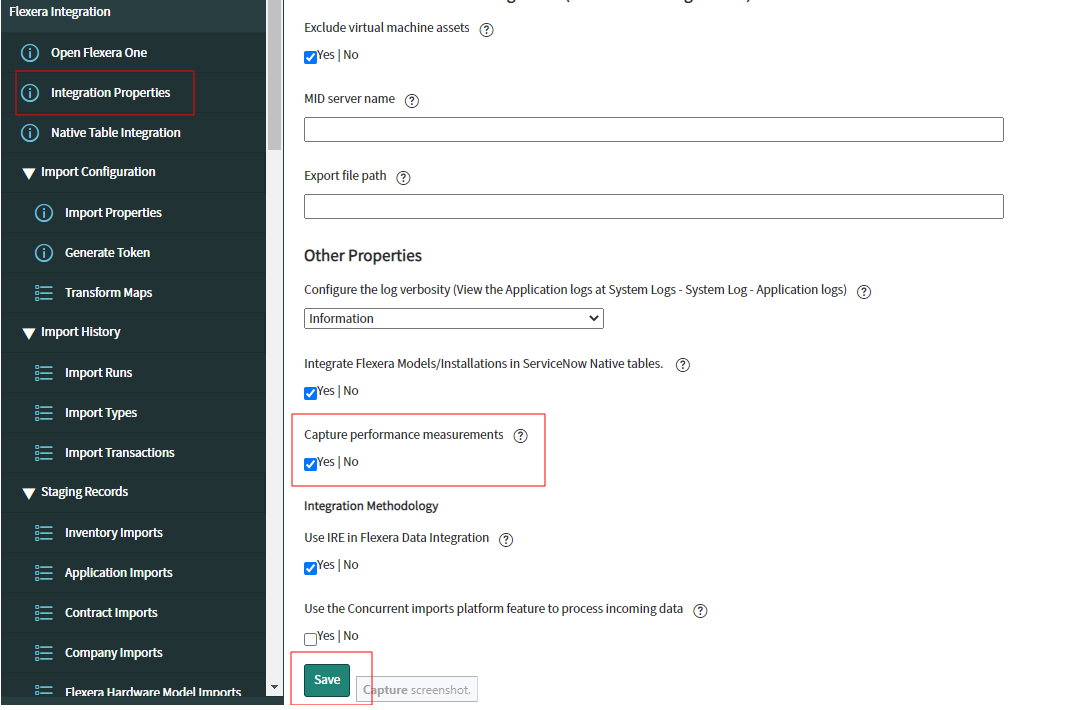Viewport: 1068px width, 710px height.
Task: Disable Integrate Flexera Models in Native tables
Action: tap(310, 393)
